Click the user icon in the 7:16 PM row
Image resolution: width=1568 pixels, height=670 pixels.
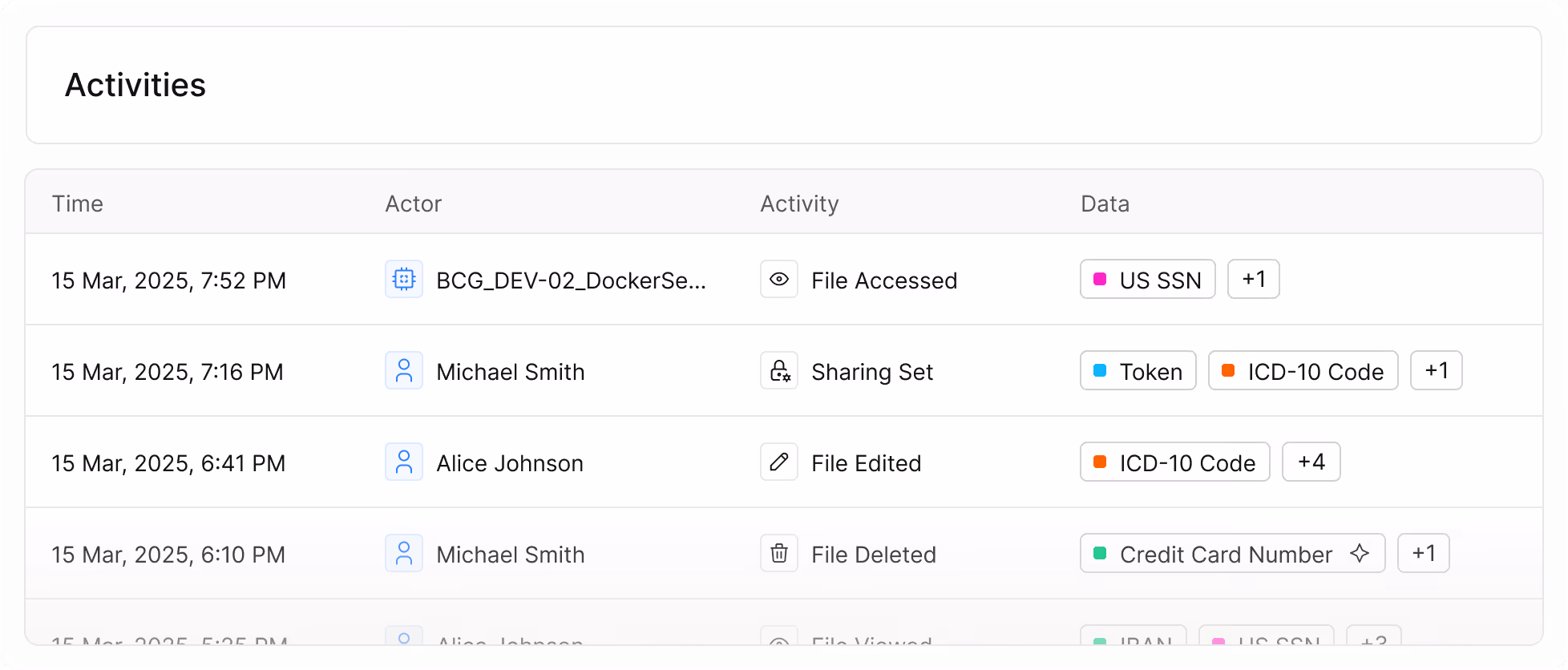(404, 371)
